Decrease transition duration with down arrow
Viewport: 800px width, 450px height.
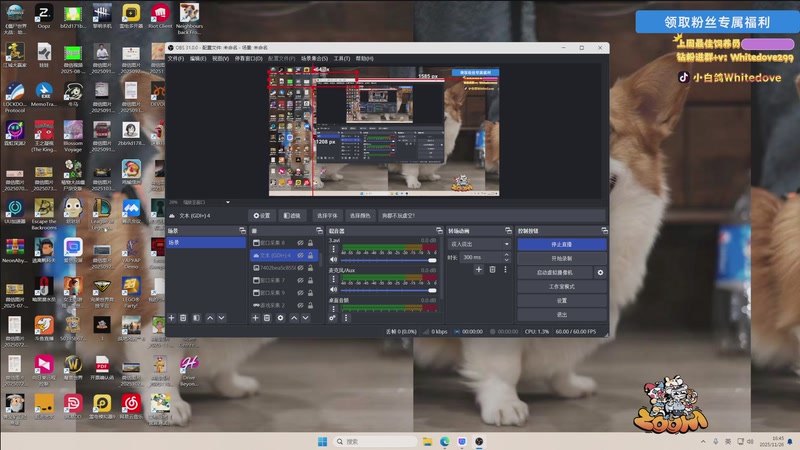506,260
